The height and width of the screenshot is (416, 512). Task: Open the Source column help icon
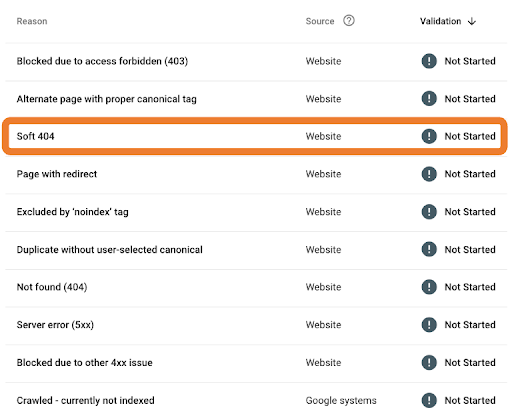tap(349, 21)
